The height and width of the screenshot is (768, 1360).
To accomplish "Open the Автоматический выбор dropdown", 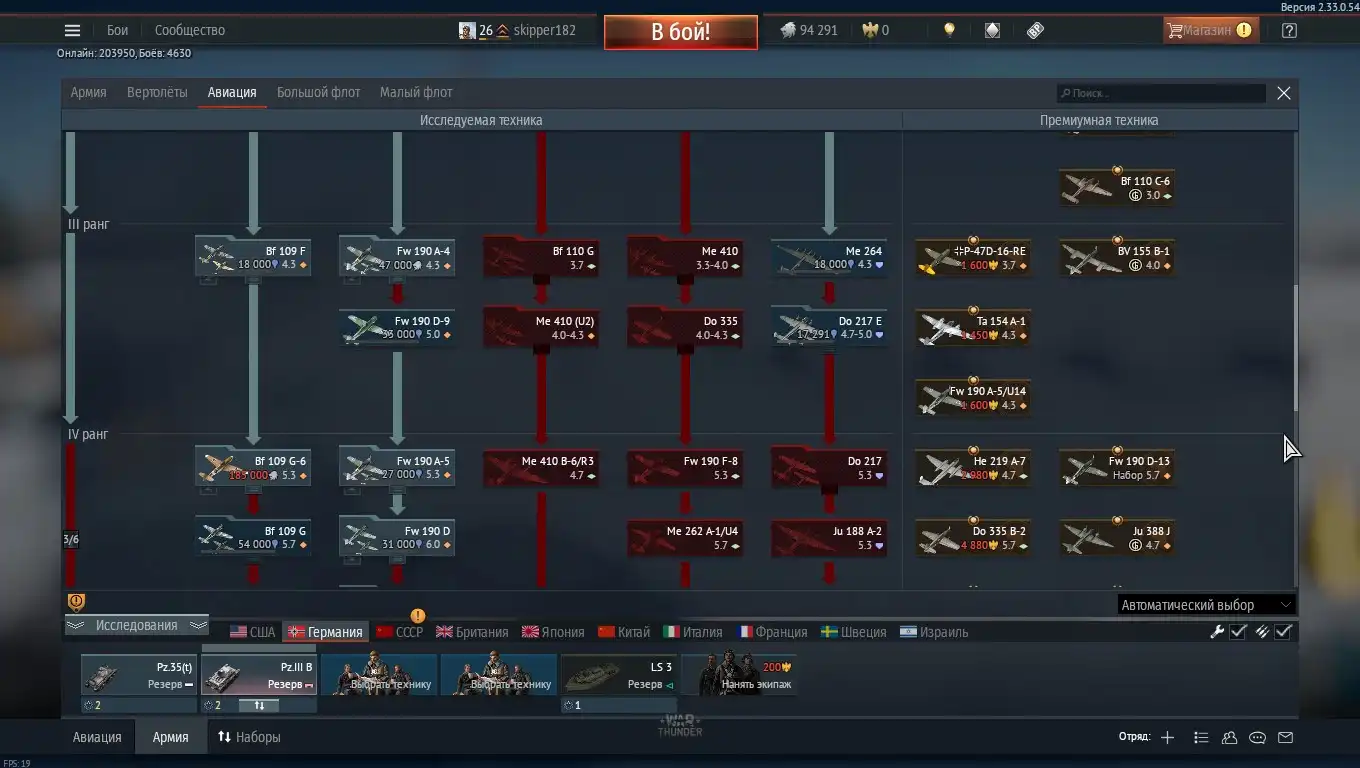I will pyautogui.click(x=1207, y=605).
